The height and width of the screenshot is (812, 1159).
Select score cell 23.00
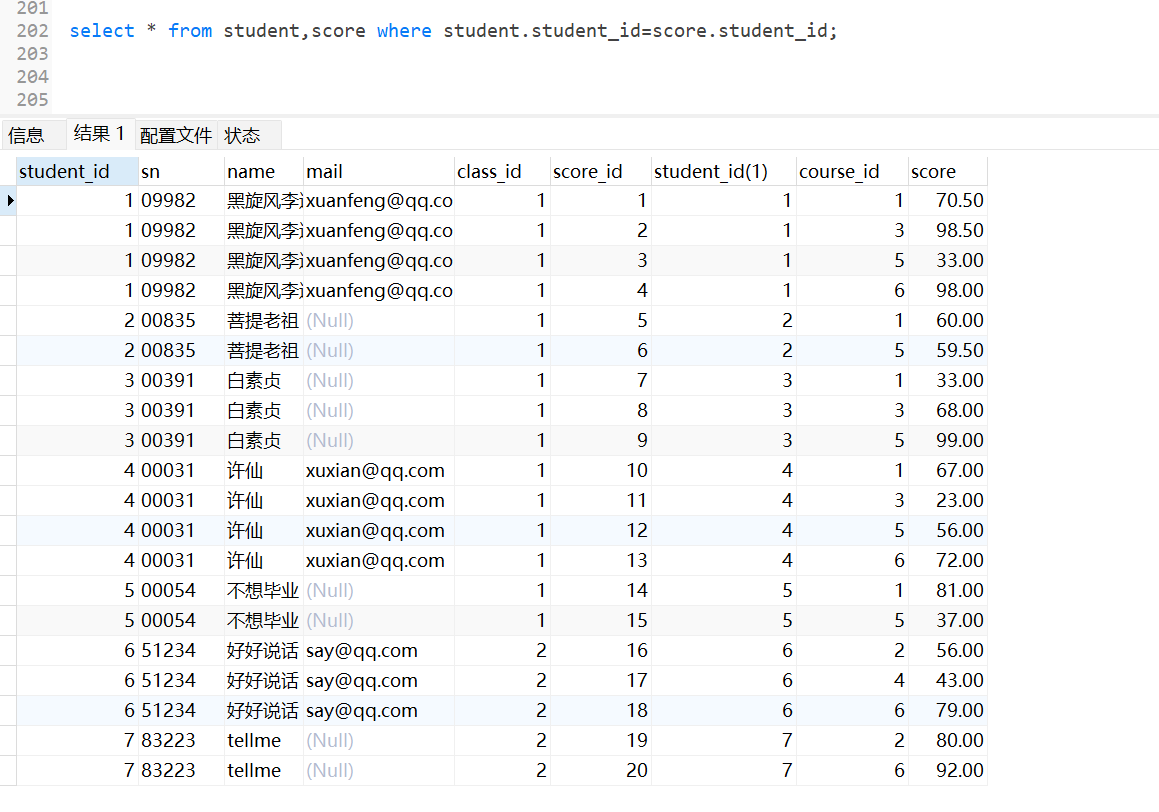[948, 500]
